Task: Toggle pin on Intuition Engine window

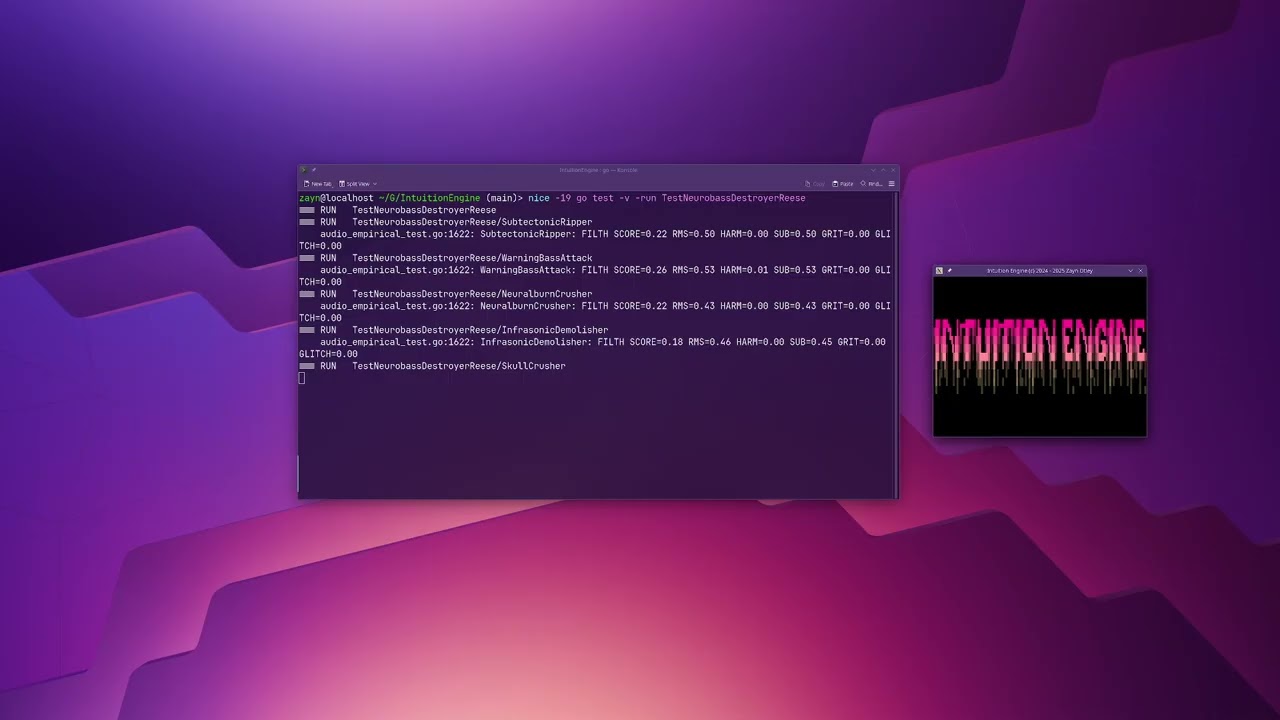Action: 949,271
